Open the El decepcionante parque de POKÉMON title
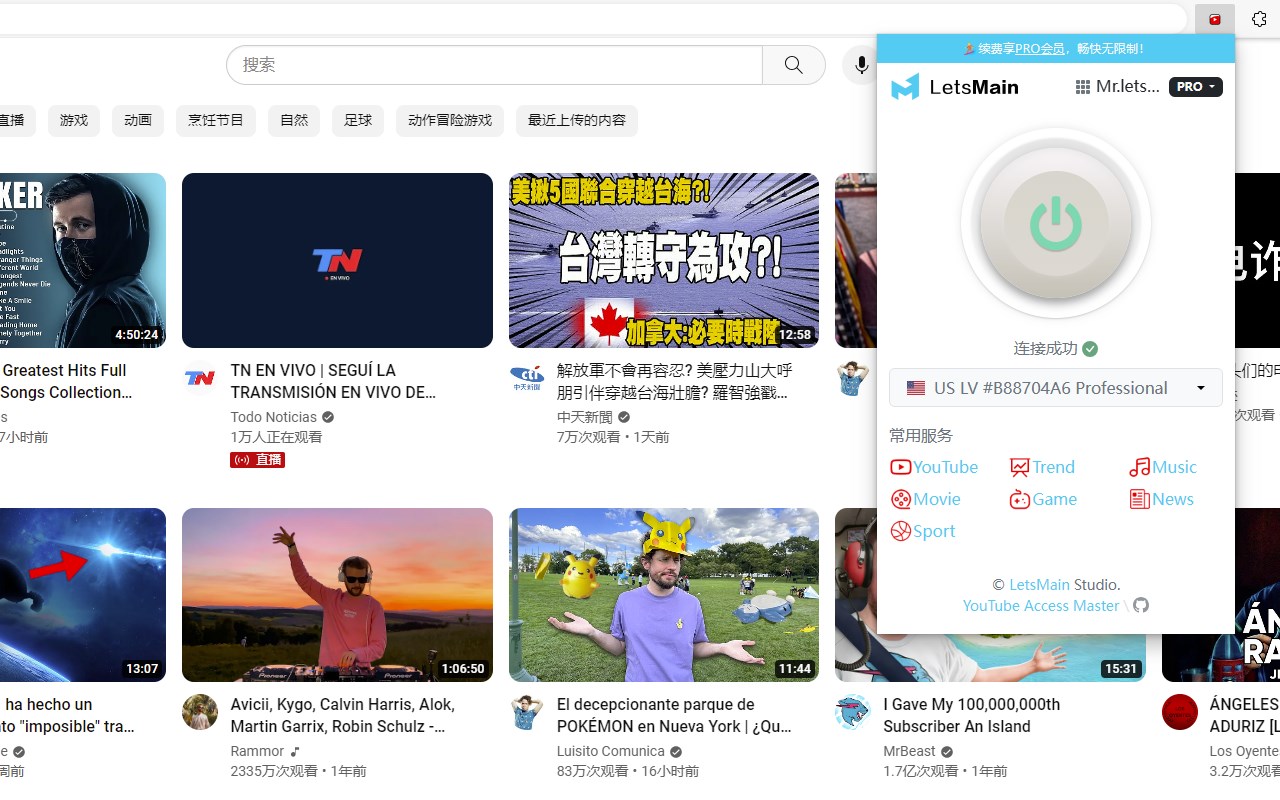 click(674, 715)
